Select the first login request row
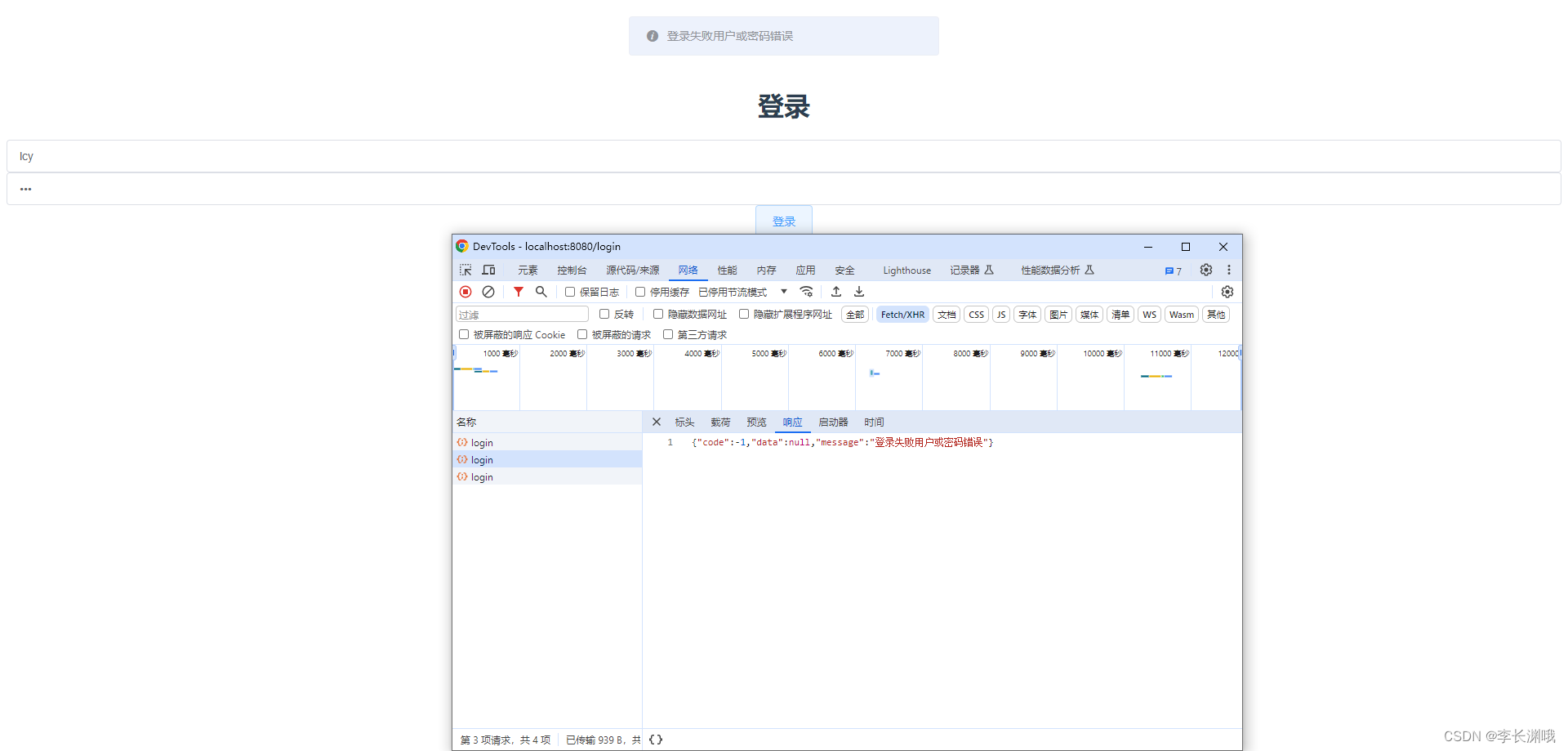Screen dimensions: 1568x751 click(547, 442)
